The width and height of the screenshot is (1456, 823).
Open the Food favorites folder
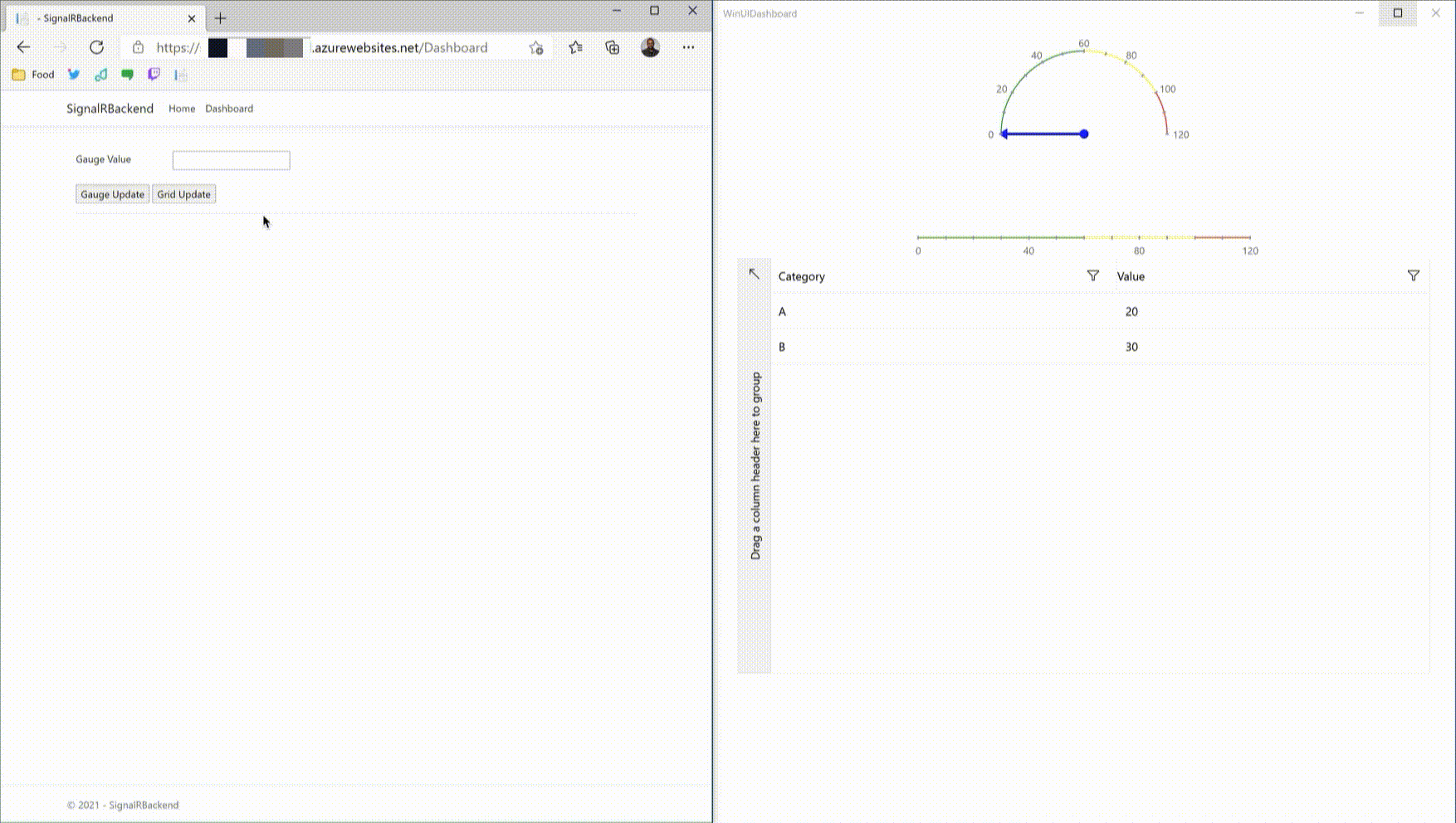coord(32,75)
